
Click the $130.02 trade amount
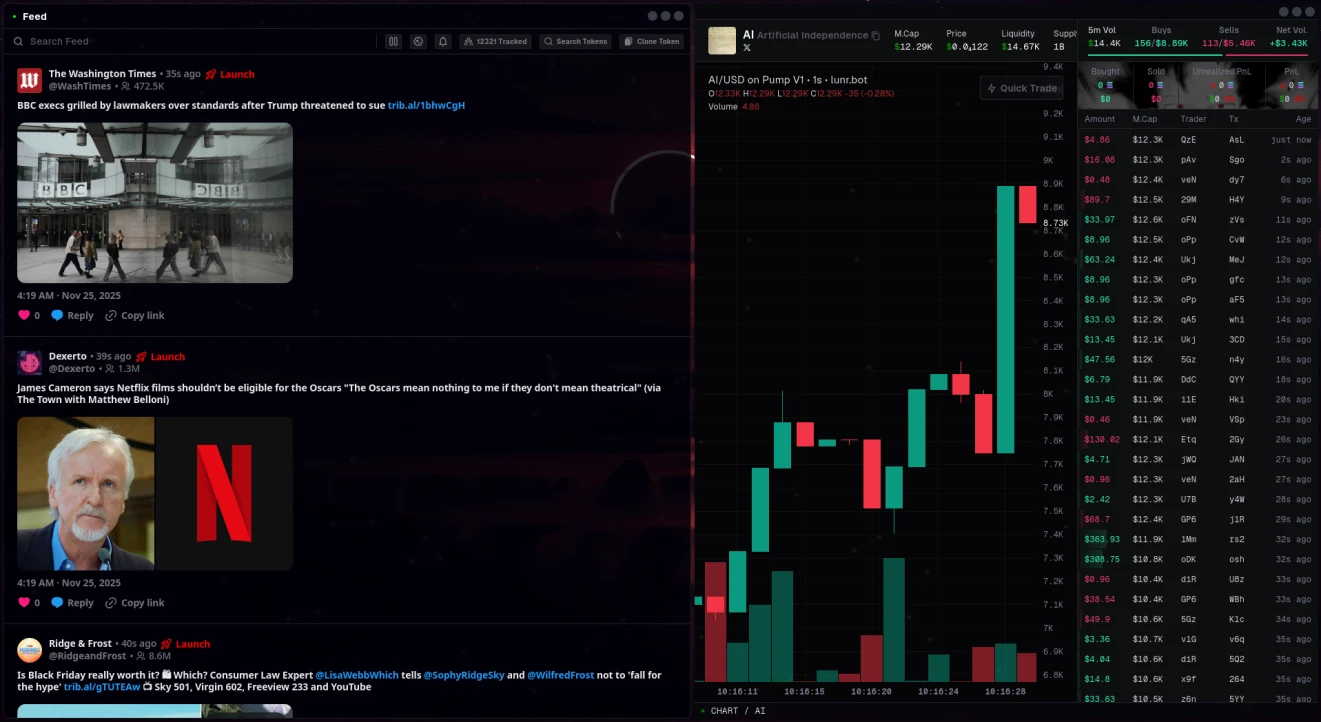pos(1102,439)
